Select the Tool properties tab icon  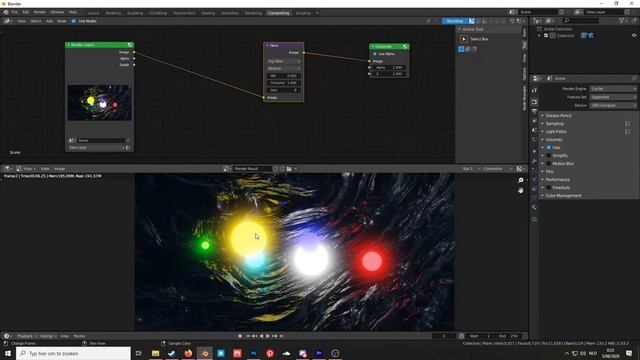pos(534,91)
